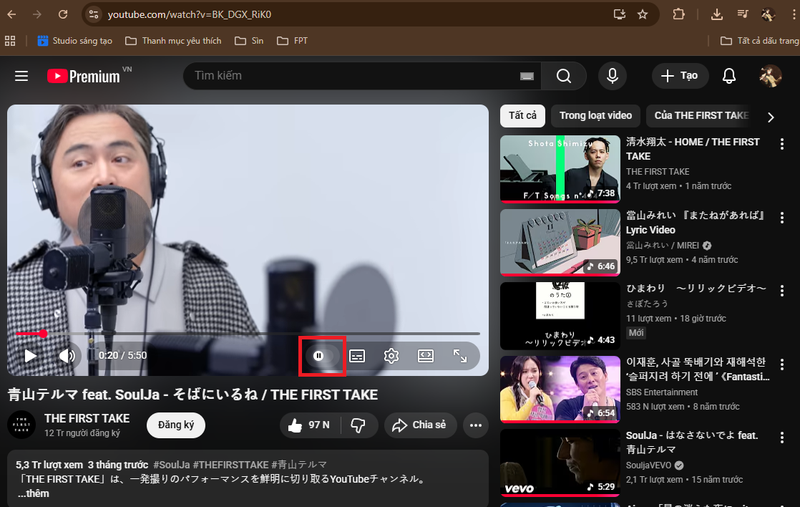Open options menu for 清水翔太 HOME video
Screen dimensions: 800x507
coord(782,144)
